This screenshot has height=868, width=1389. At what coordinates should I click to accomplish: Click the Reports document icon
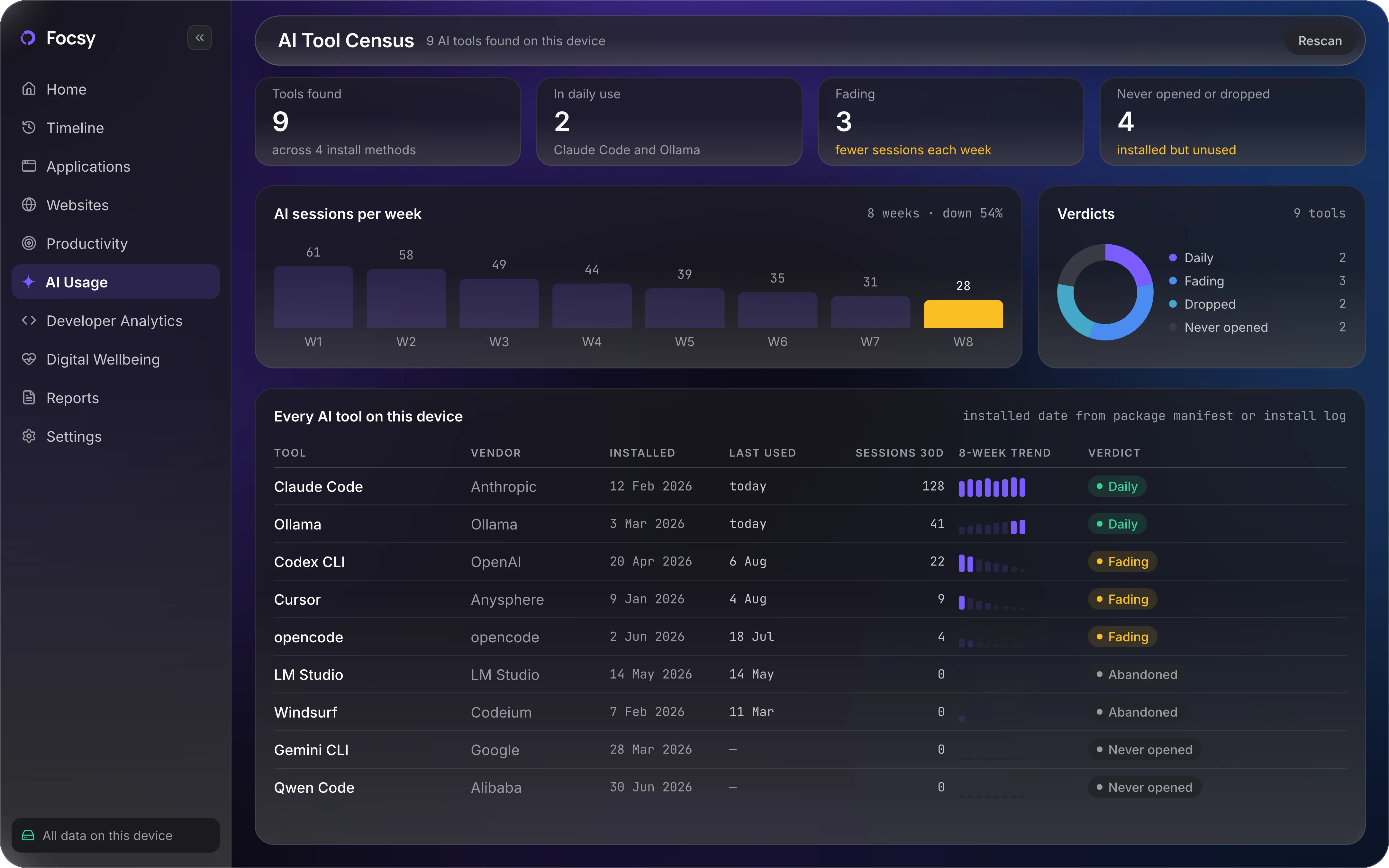[x=29, y=397]
